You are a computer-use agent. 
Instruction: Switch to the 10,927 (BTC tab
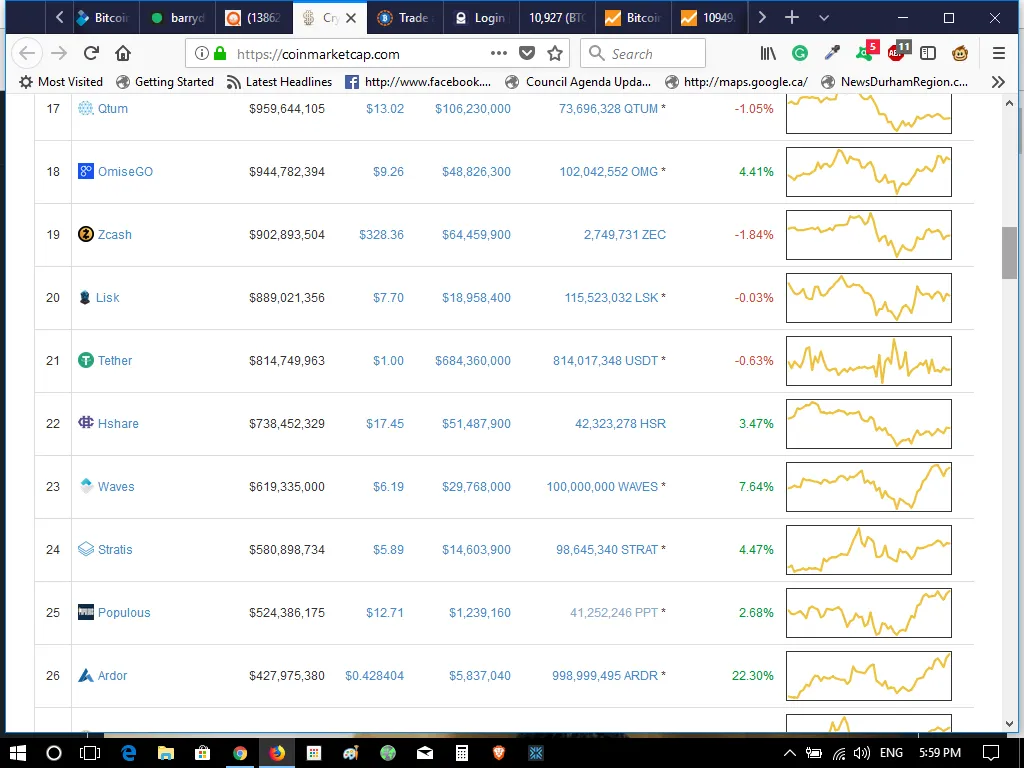pyautogui.click(x=557, y=18)
